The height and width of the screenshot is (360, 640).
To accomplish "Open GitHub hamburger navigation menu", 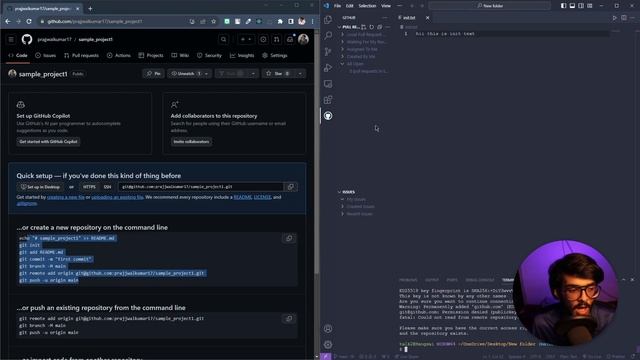I will (11, 39).
